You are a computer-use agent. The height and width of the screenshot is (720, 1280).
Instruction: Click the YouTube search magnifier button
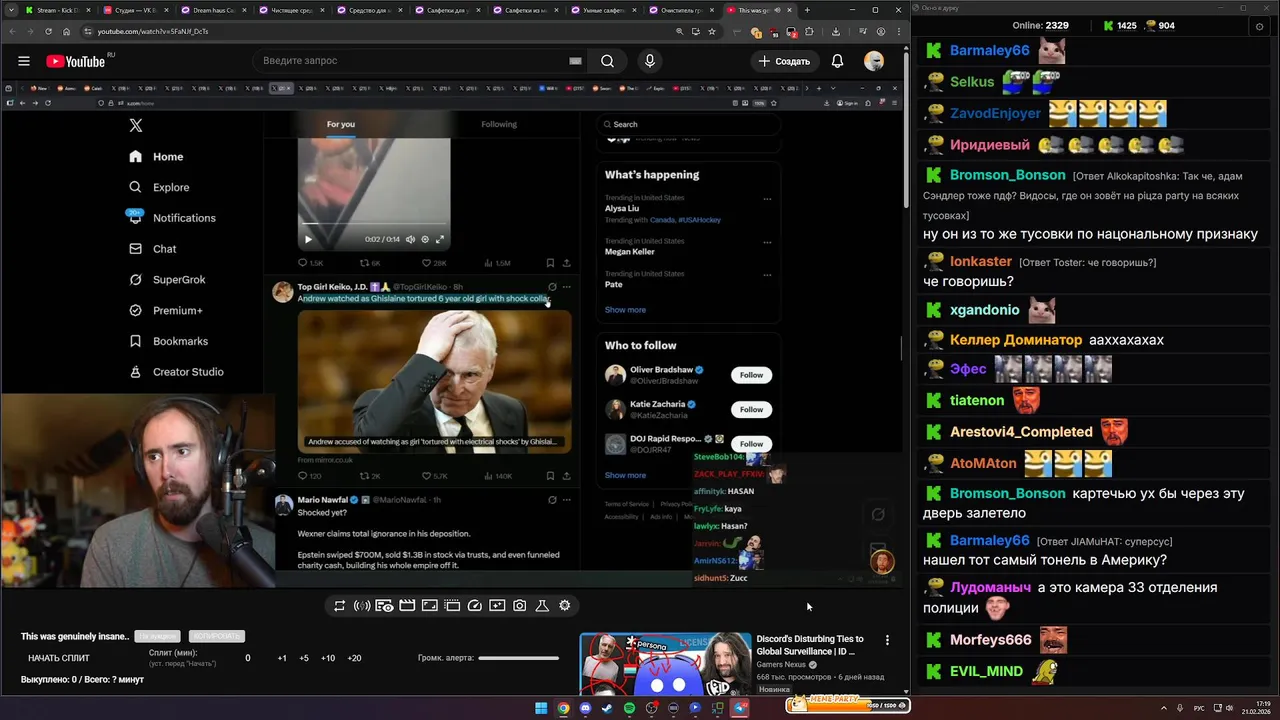607,61
